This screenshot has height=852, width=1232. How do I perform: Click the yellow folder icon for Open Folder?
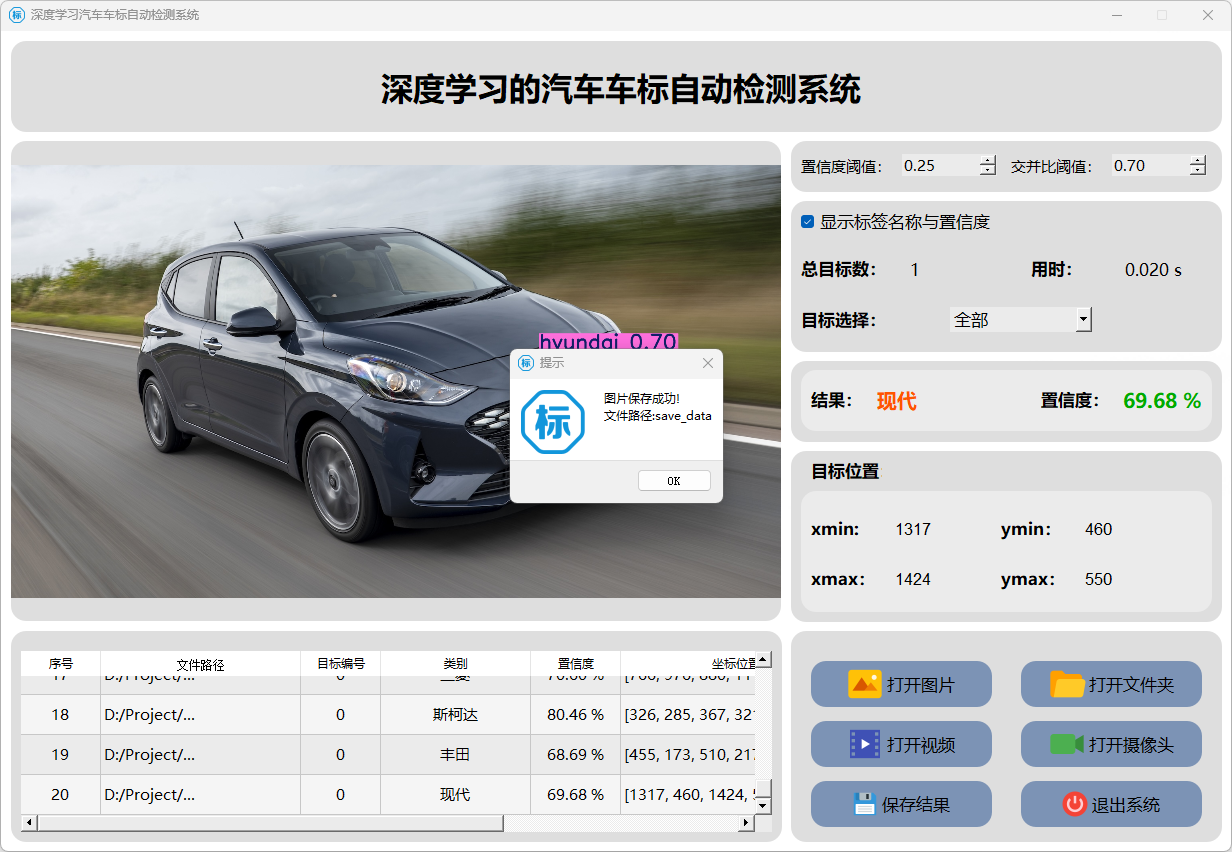[x=1067, y=684]
